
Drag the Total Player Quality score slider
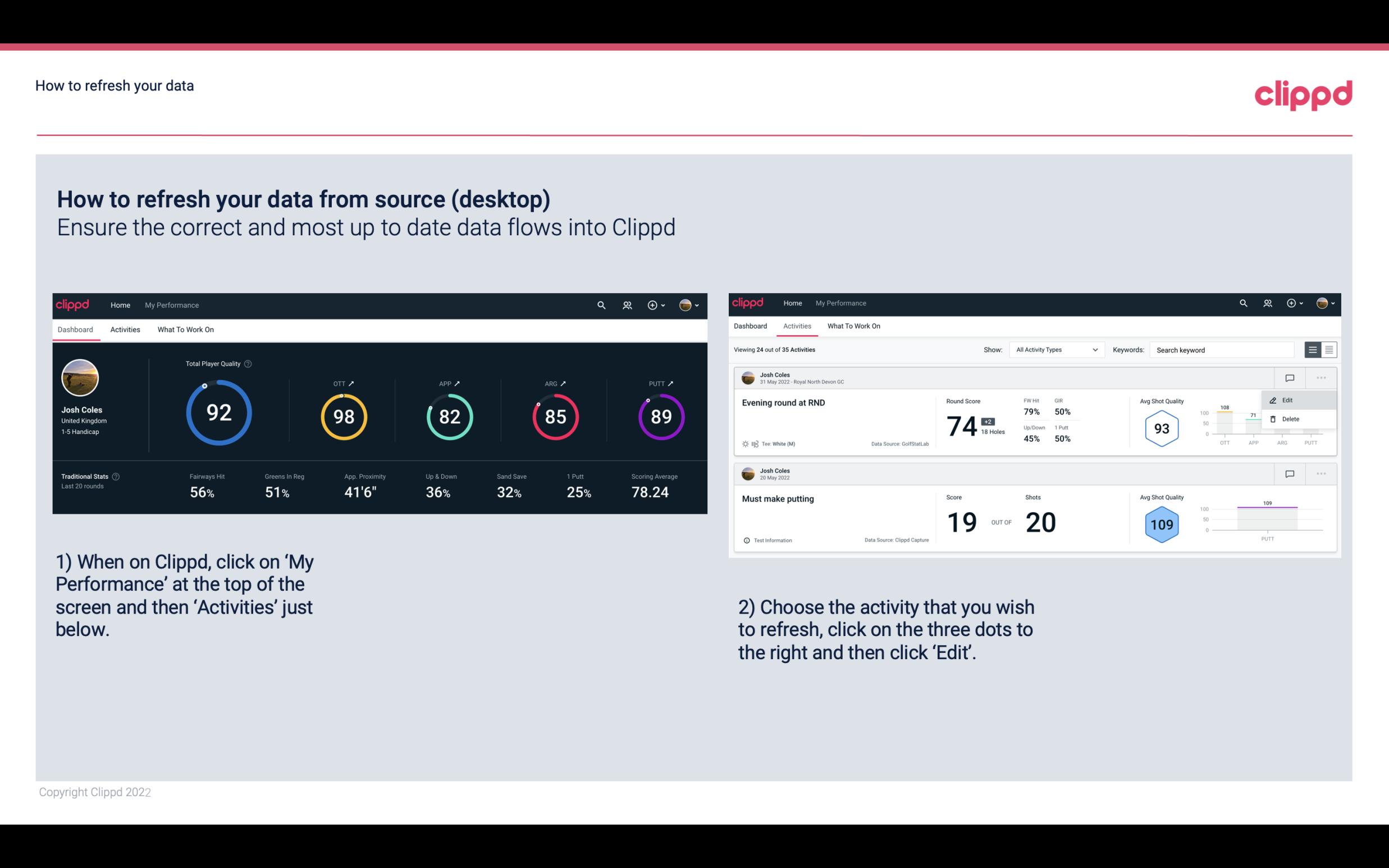tap(201, 386)
